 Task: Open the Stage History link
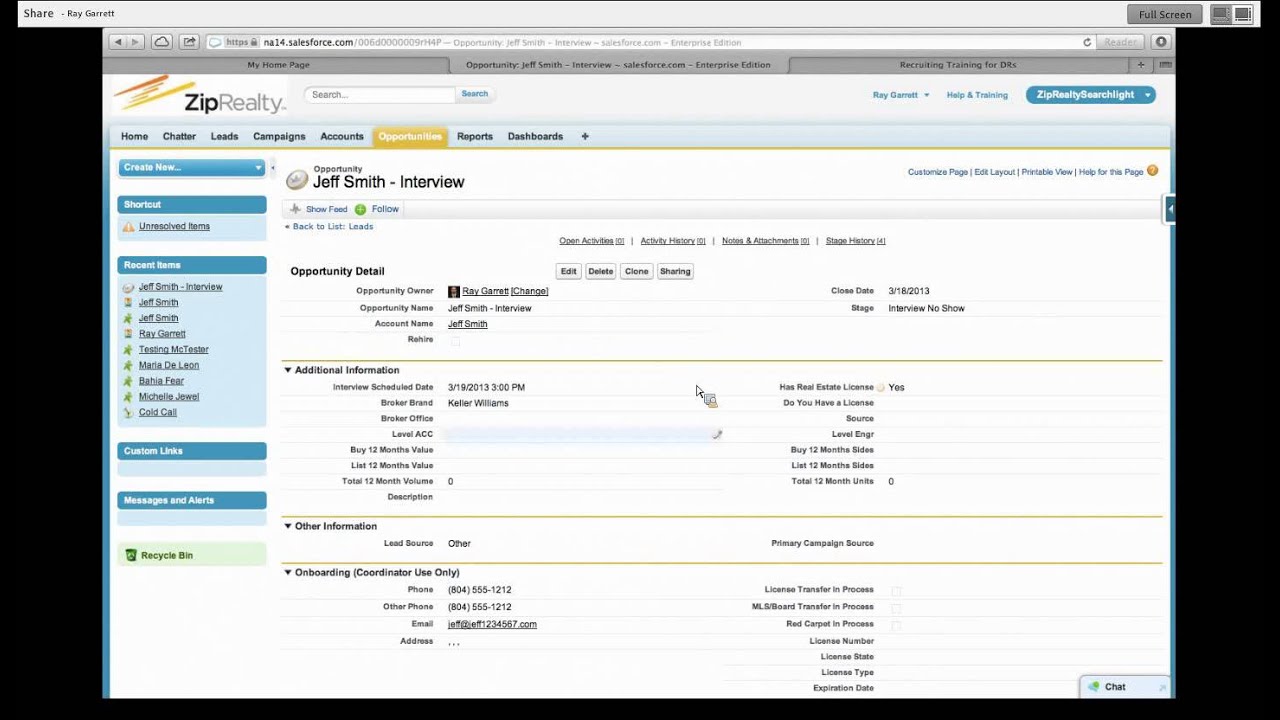click(x=855, y=241)
